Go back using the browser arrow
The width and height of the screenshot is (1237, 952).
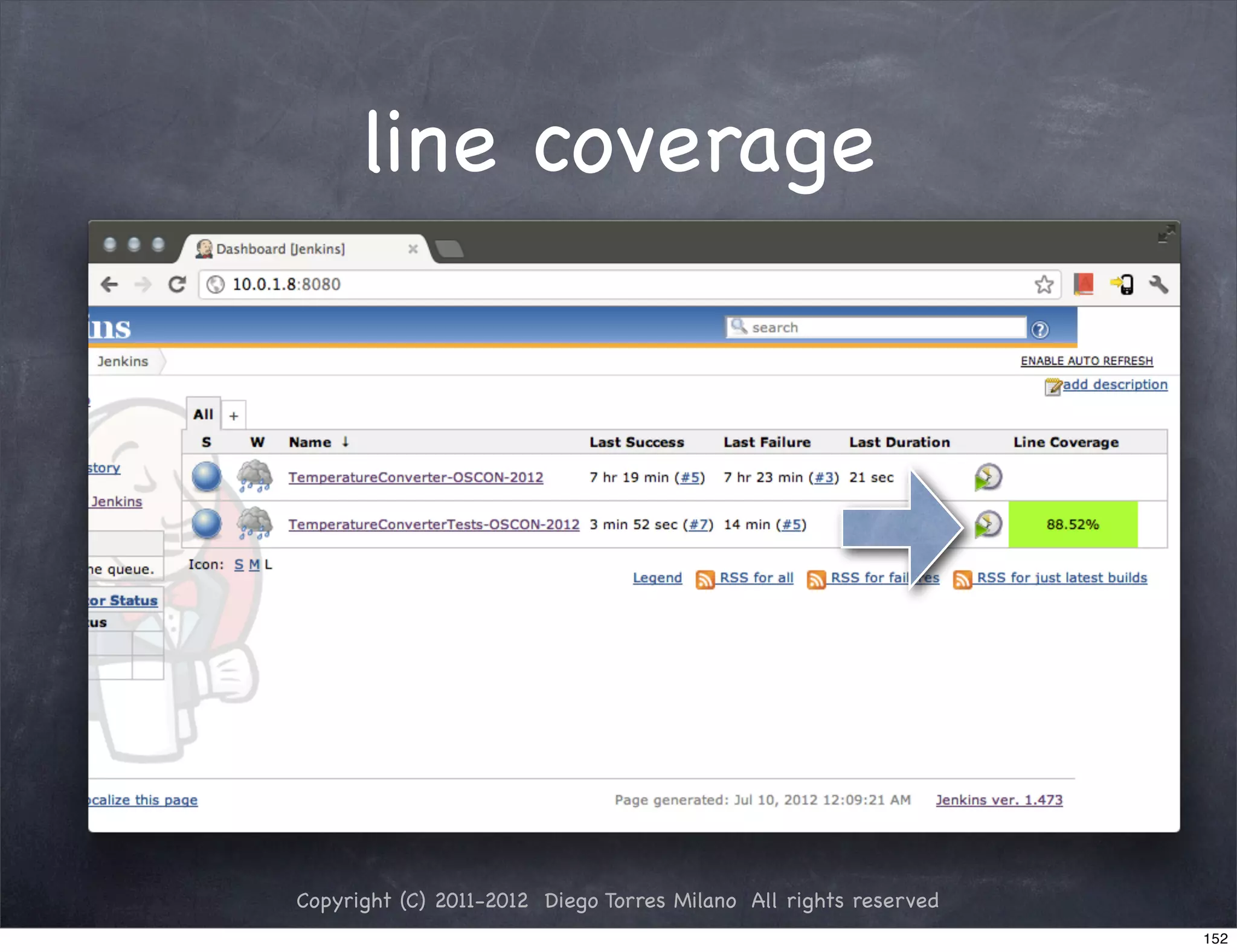110,285
